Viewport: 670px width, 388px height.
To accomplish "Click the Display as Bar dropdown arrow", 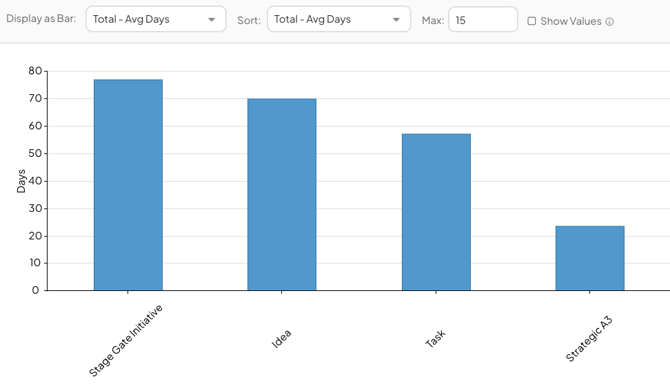I will click(212, 20).
